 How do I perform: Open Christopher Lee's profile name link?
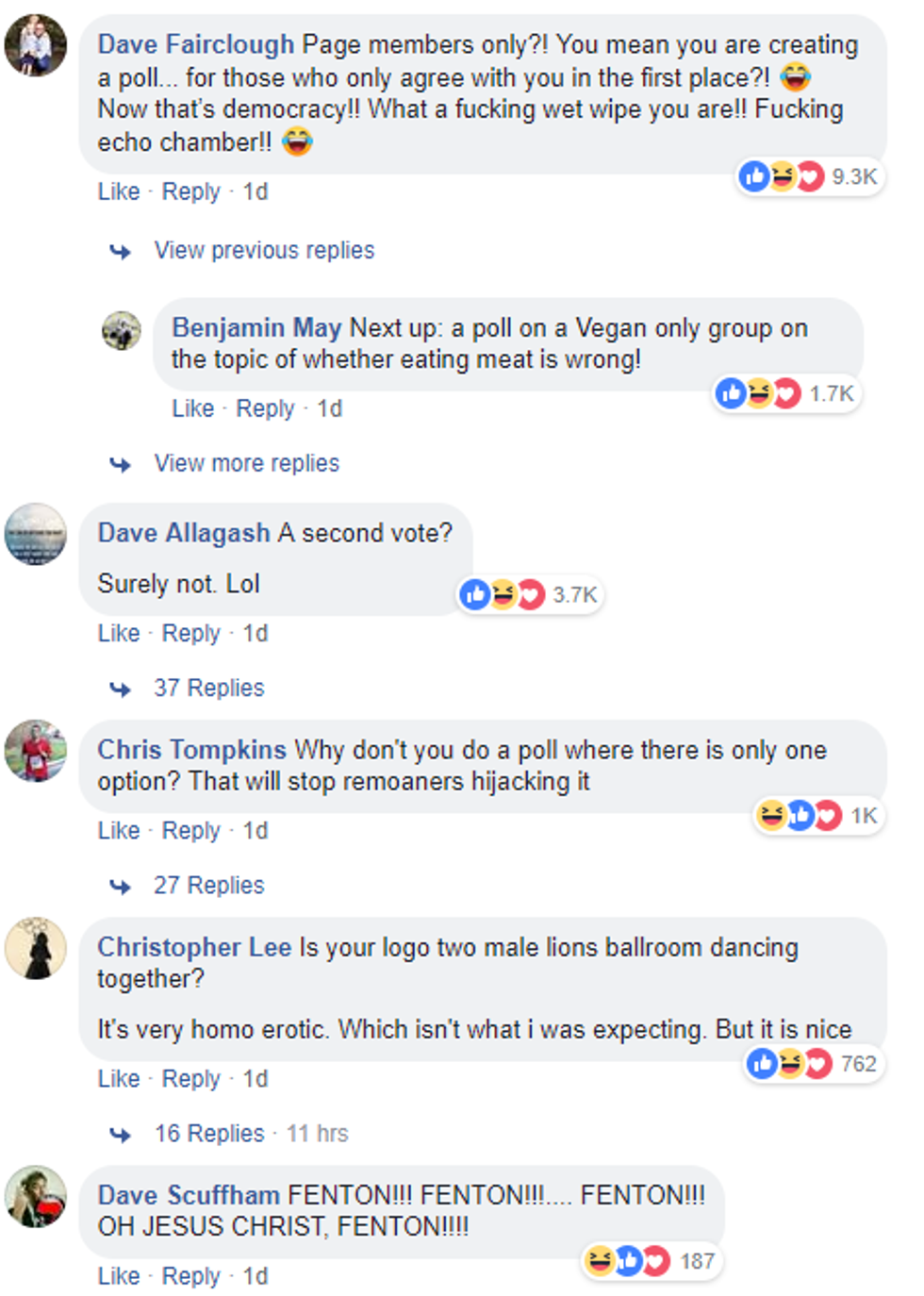click(194, 947)
